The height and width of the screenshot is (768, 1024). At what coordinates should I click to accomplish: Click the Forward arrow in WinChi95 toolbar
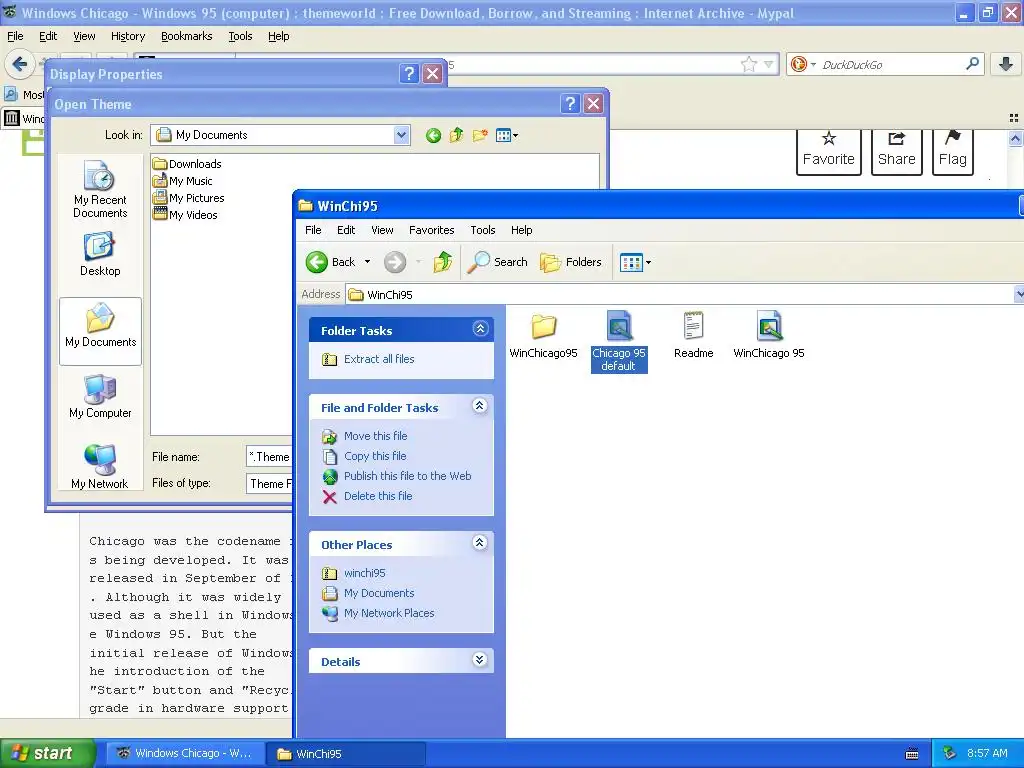click(394, 263)
